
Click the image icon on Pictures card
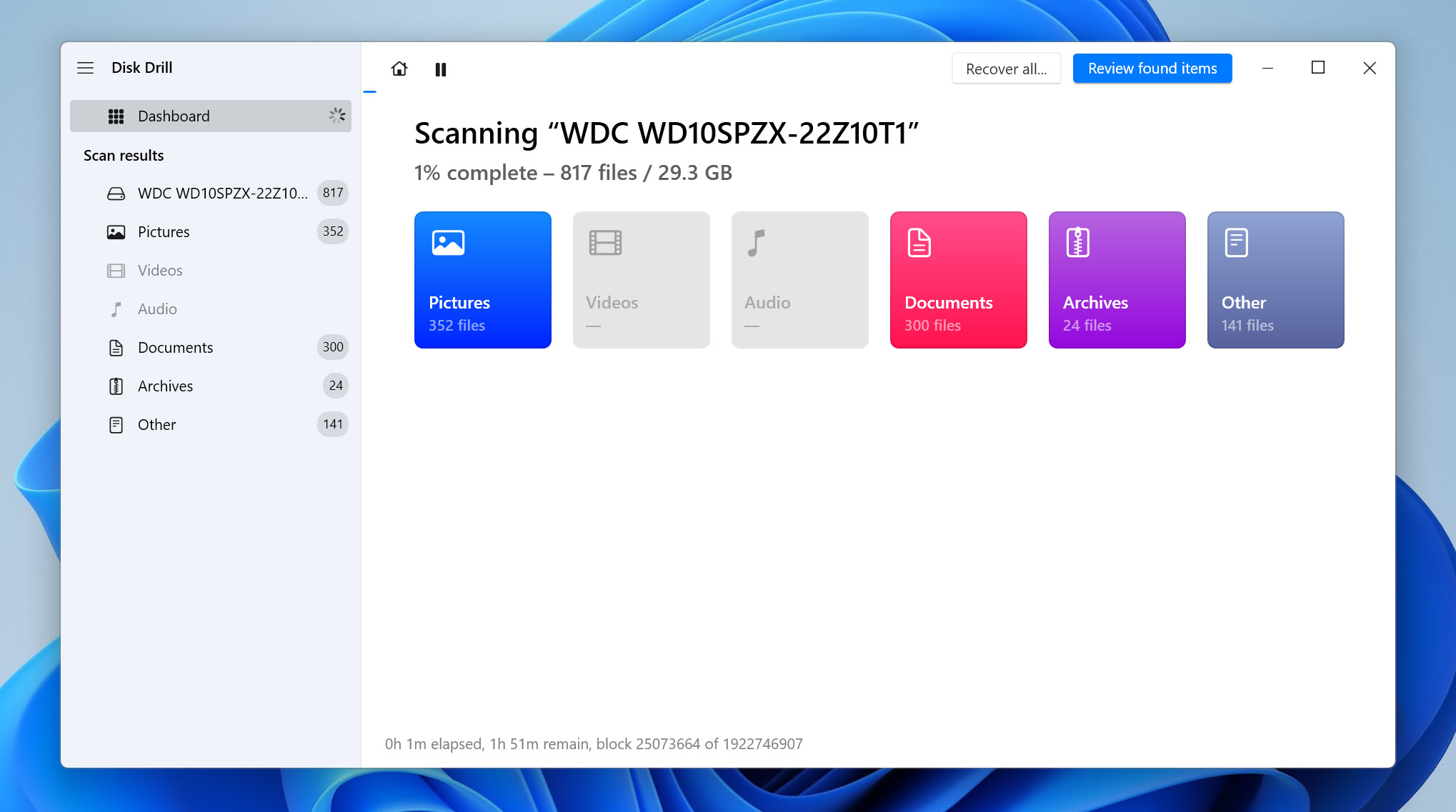(448, 243)
